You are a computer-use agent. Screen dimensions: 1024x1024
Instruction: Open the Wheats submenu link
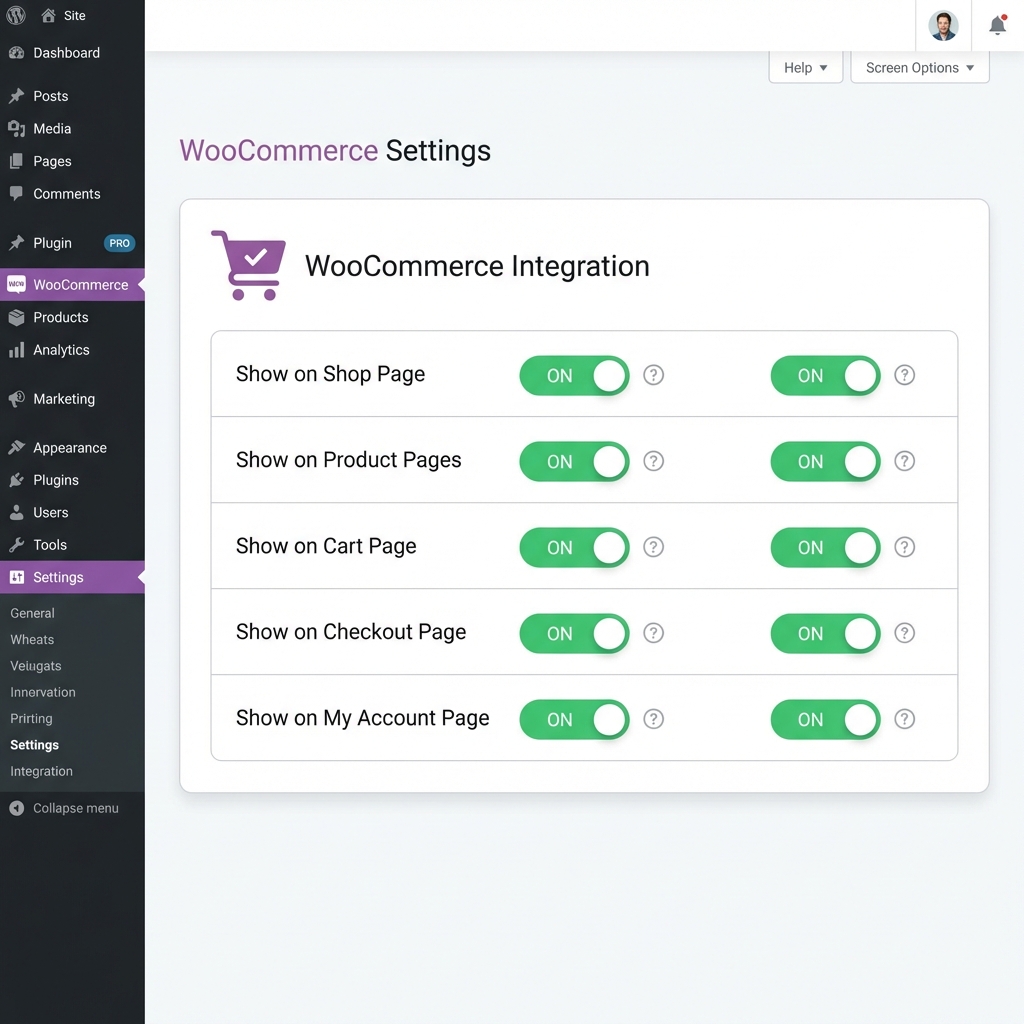[x=32, y=639]
